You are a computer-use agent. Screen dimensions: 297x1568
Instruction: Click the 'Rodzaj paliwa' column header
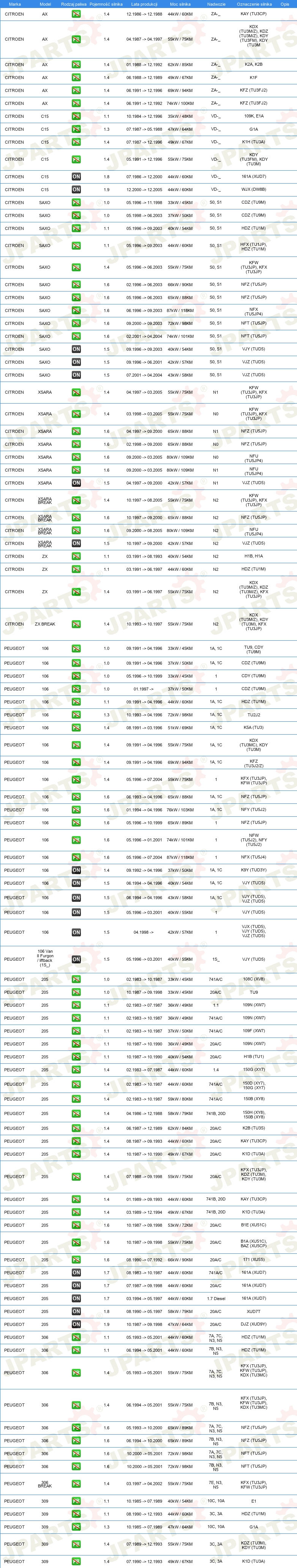tap(74, 4)
